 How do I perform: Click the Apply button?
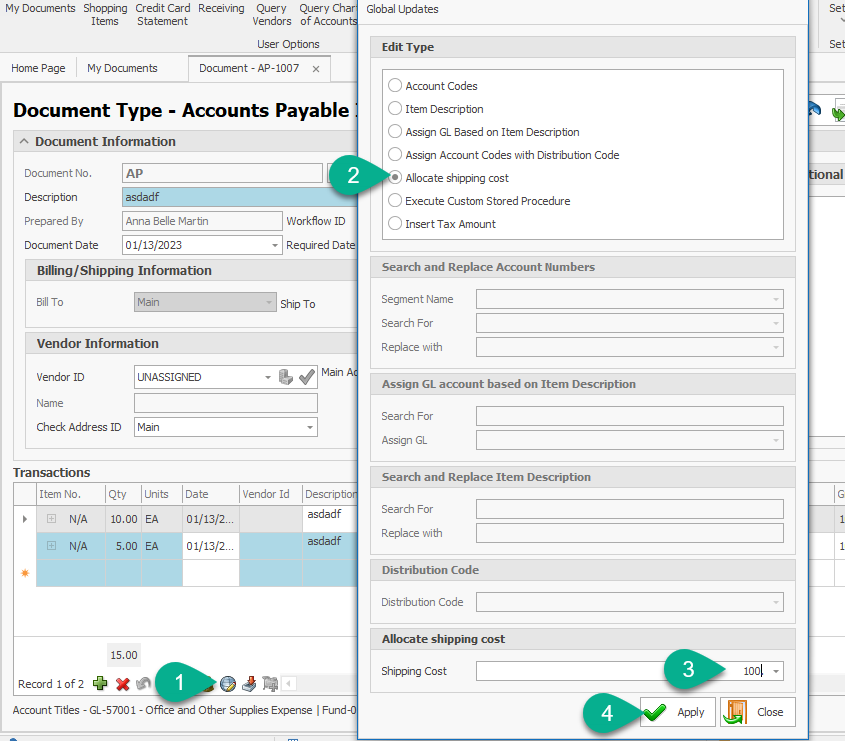677,713
